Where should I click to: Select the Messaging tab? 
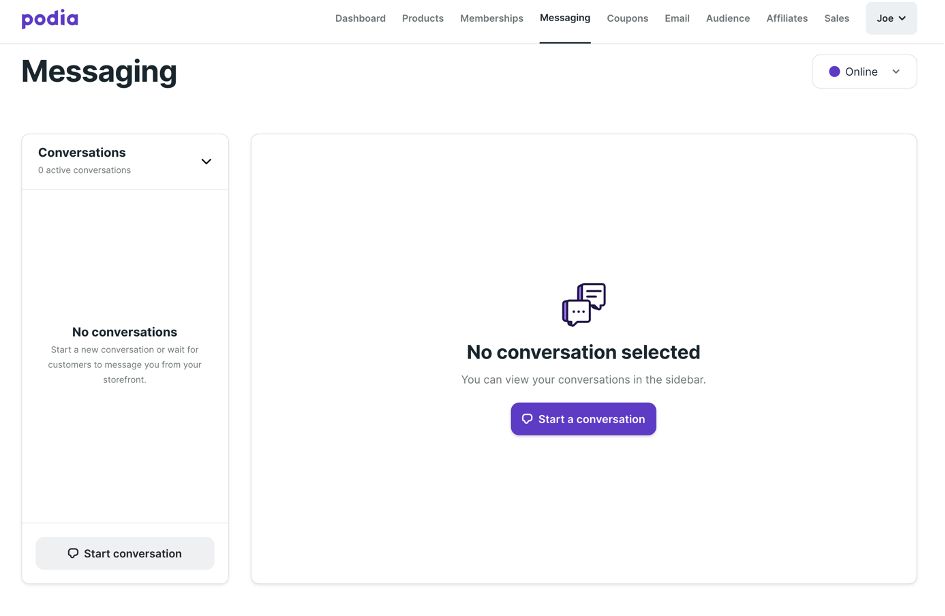(565, 18)
